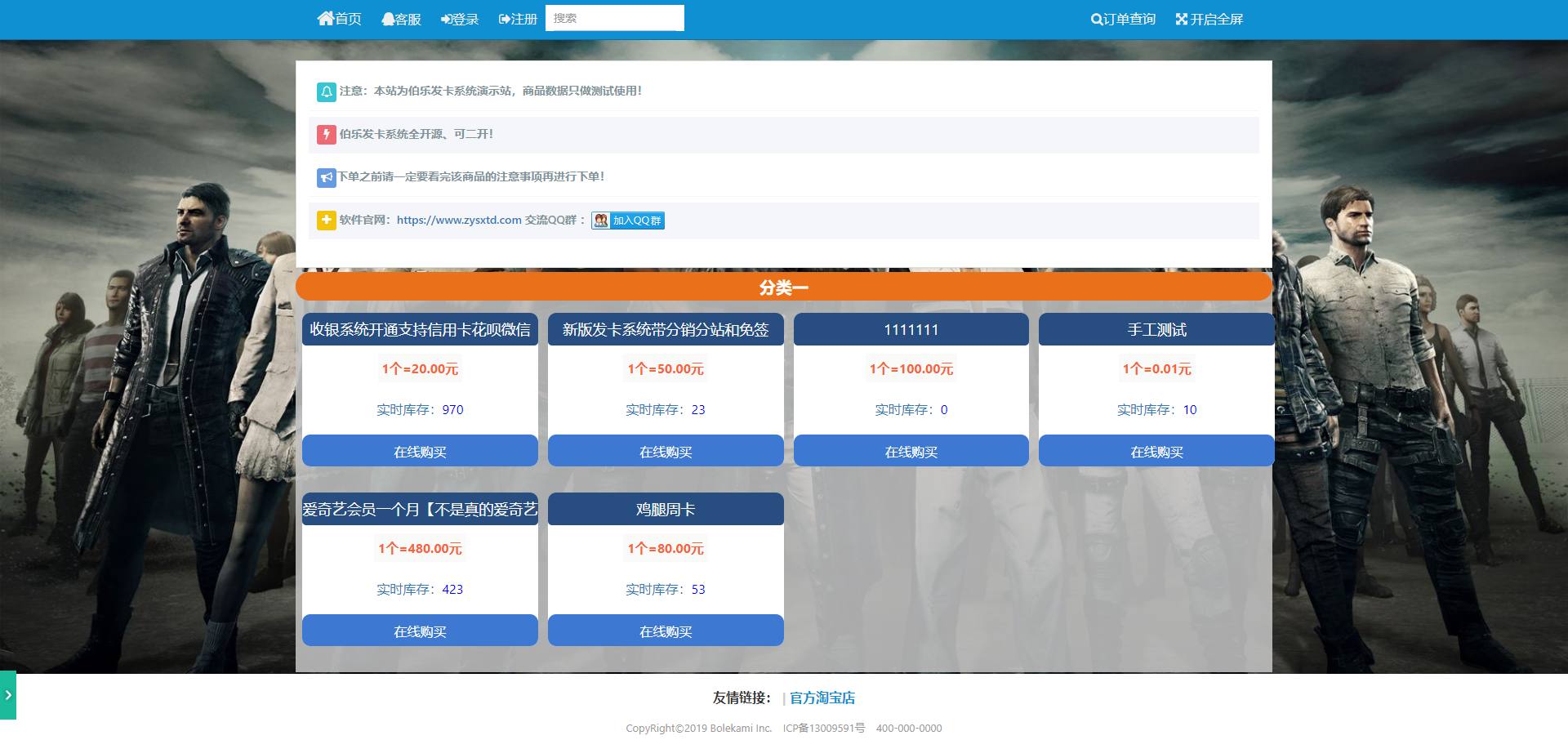Open the zysxtd.com official website link
The height and width of the screenshot is (749, 1568).
(458, 221)
